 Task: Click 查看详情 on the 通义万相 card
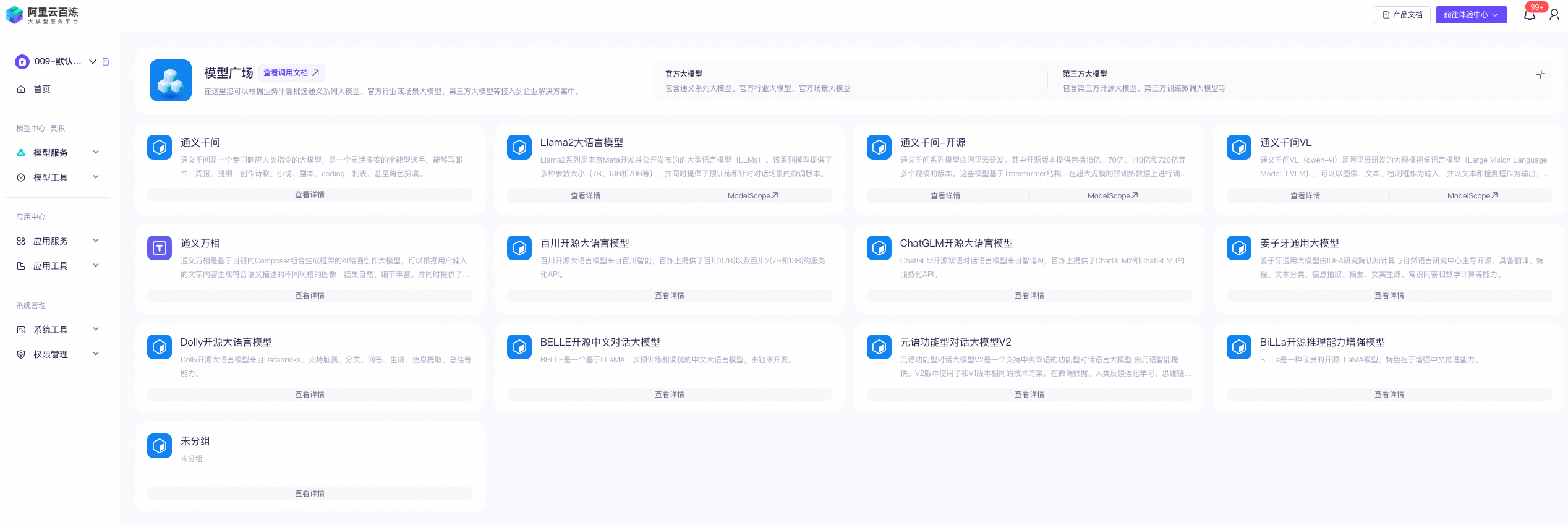[x=310, y=296]
